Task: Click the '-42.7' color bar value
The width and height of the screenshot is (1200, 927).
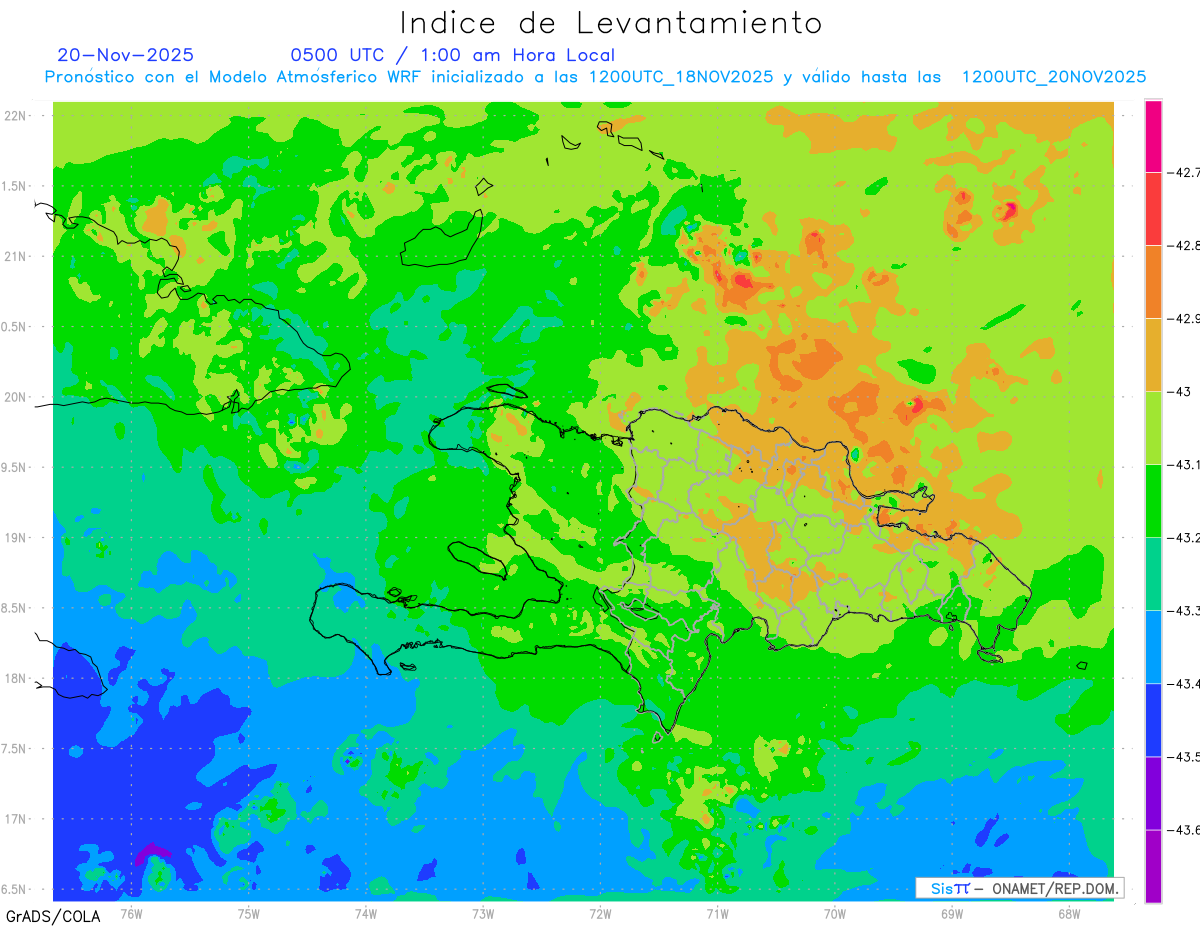Action: (1186, 172)
